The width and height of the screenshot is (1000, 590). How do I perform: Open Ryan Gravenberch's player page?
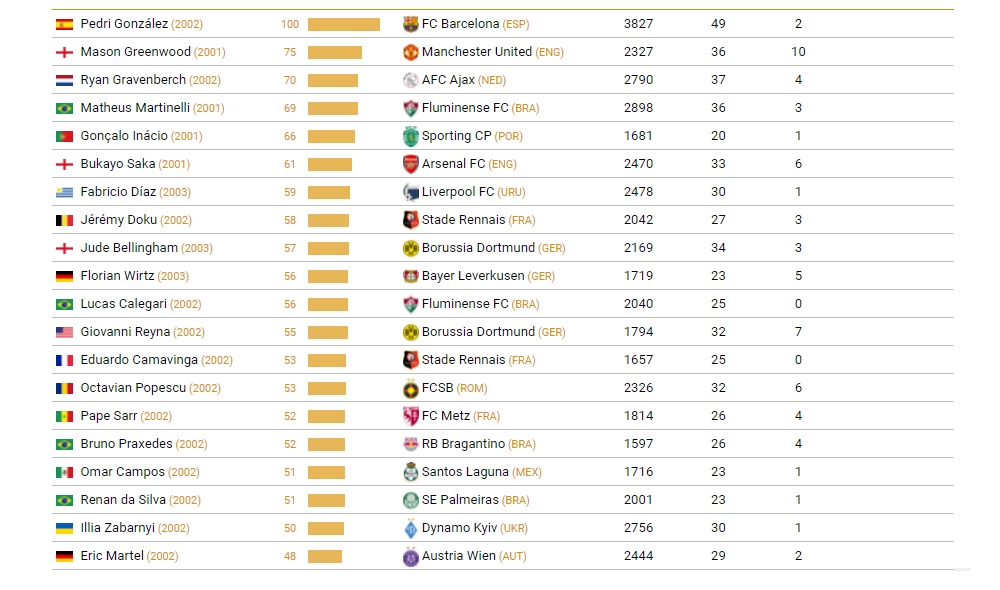click(x=134, y=80)
